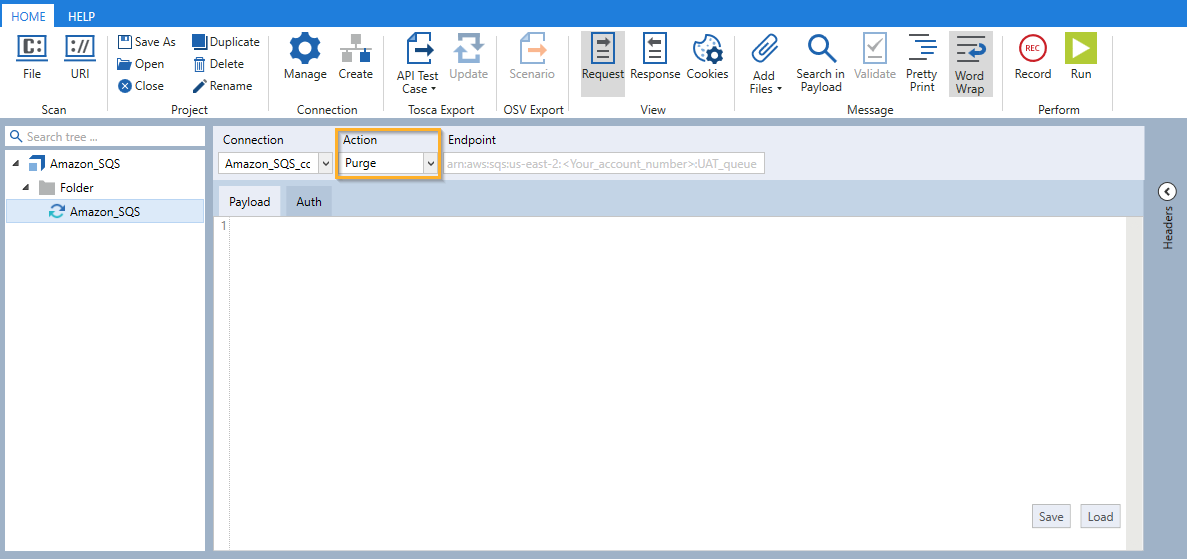Click the Save button
This screenshot has height=559, width=1187.
(x=1050, y=517)
